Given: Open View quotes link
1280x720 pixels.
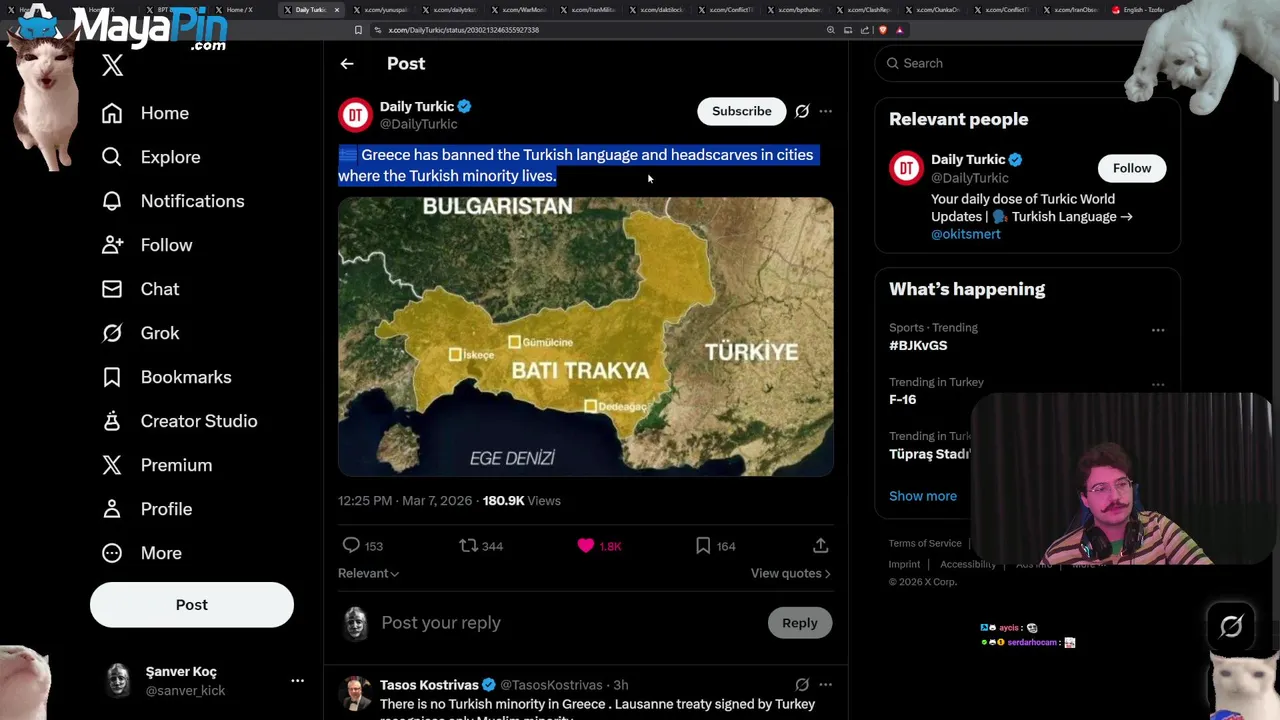Looking at the screenshot, I should pos(791,573).
